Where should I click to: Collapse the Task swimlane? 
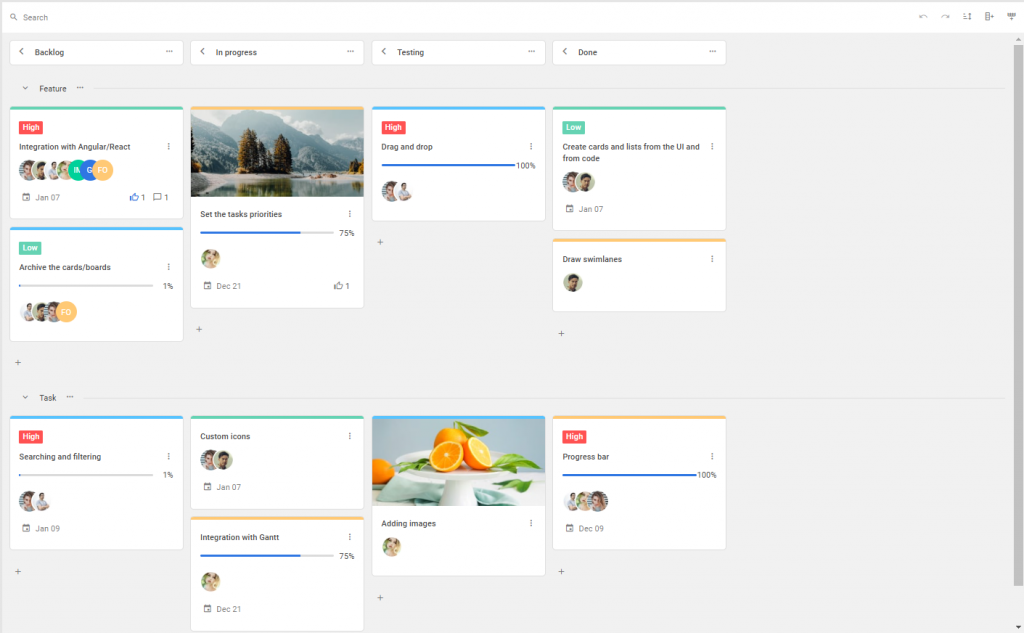pos(25,397)
